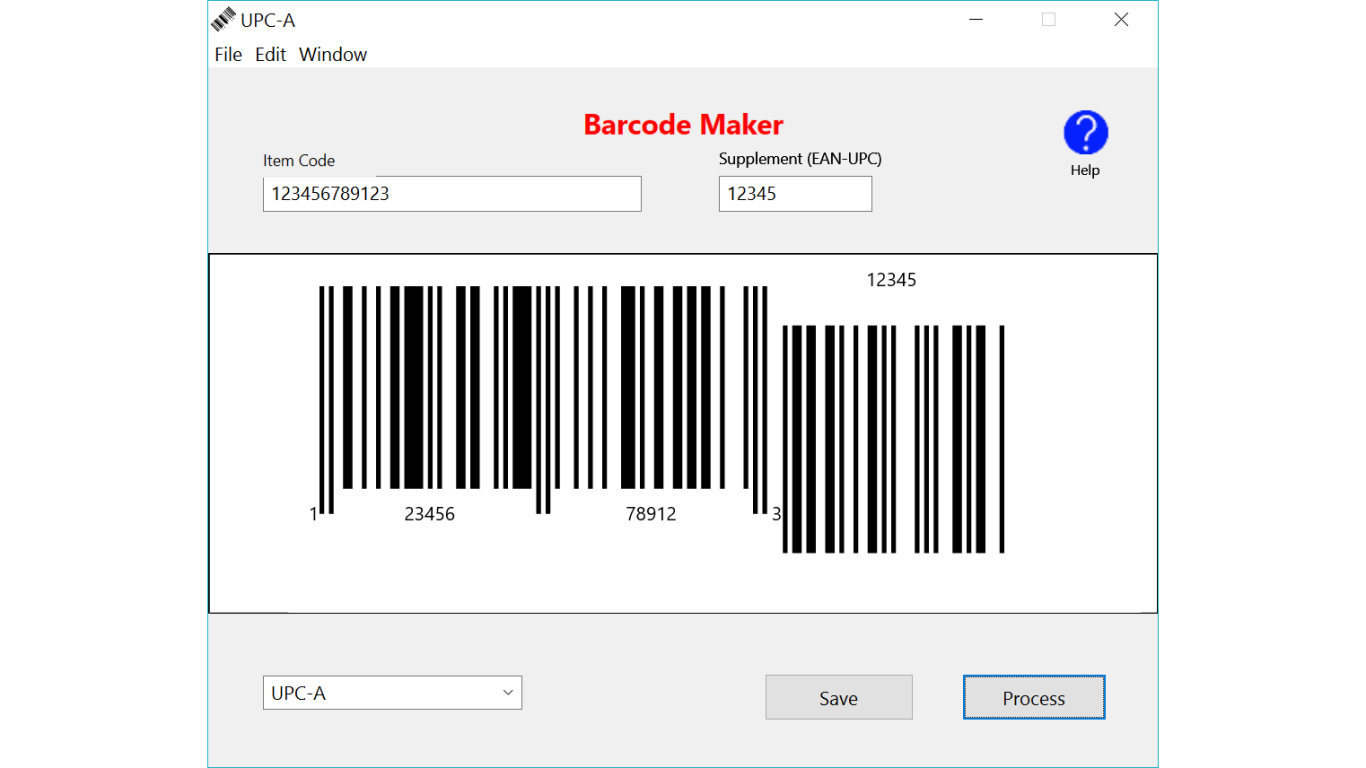This screenshot has height=768, width=1366.
Task: Click the Item Code input field
Action: click(452, 194)
